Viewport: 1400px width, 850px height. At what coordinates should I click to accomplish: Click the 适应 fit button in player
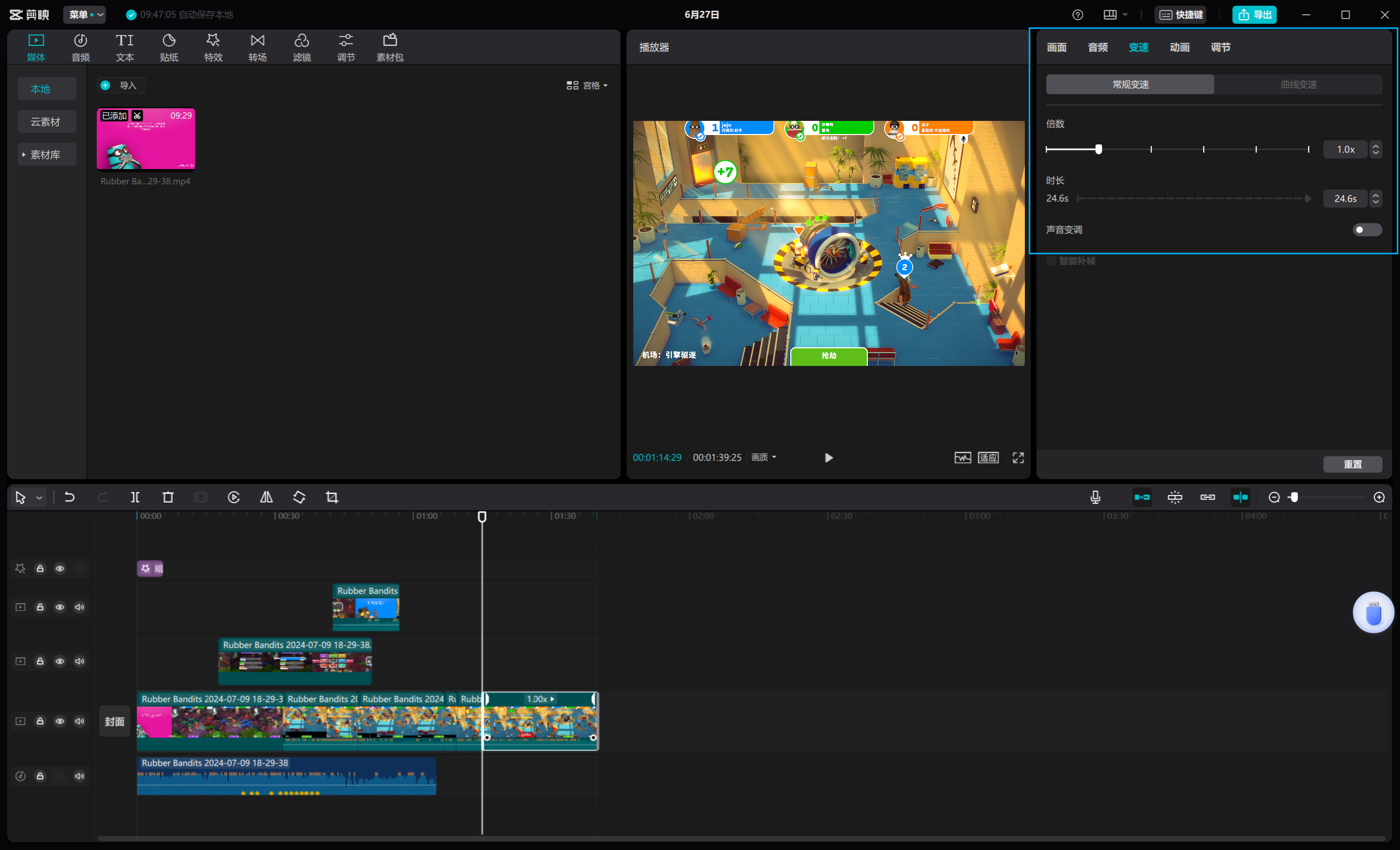(x=988, y=457)
